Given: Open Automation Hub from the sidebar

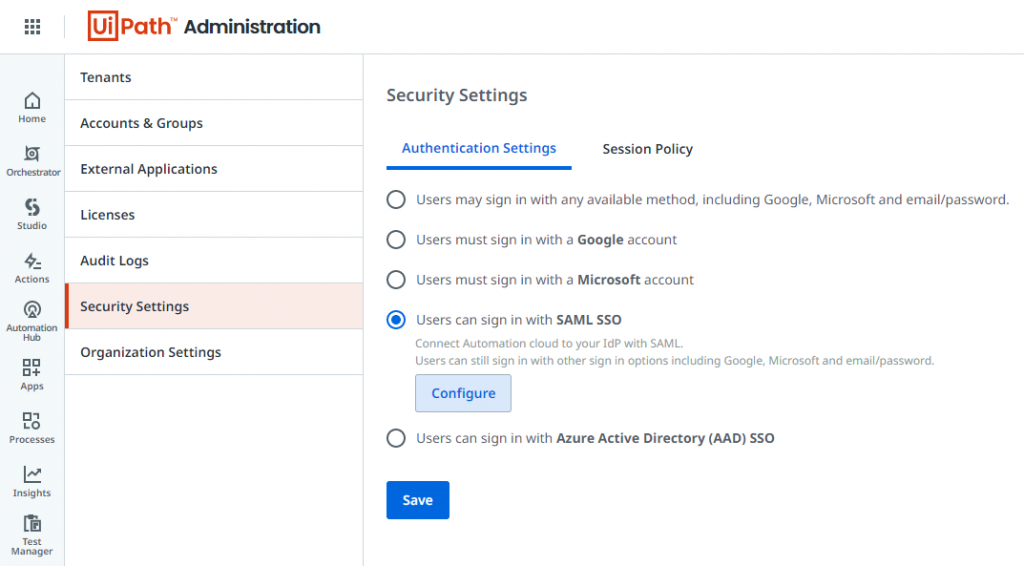Looking at the screenshot, I should (32, 321).
